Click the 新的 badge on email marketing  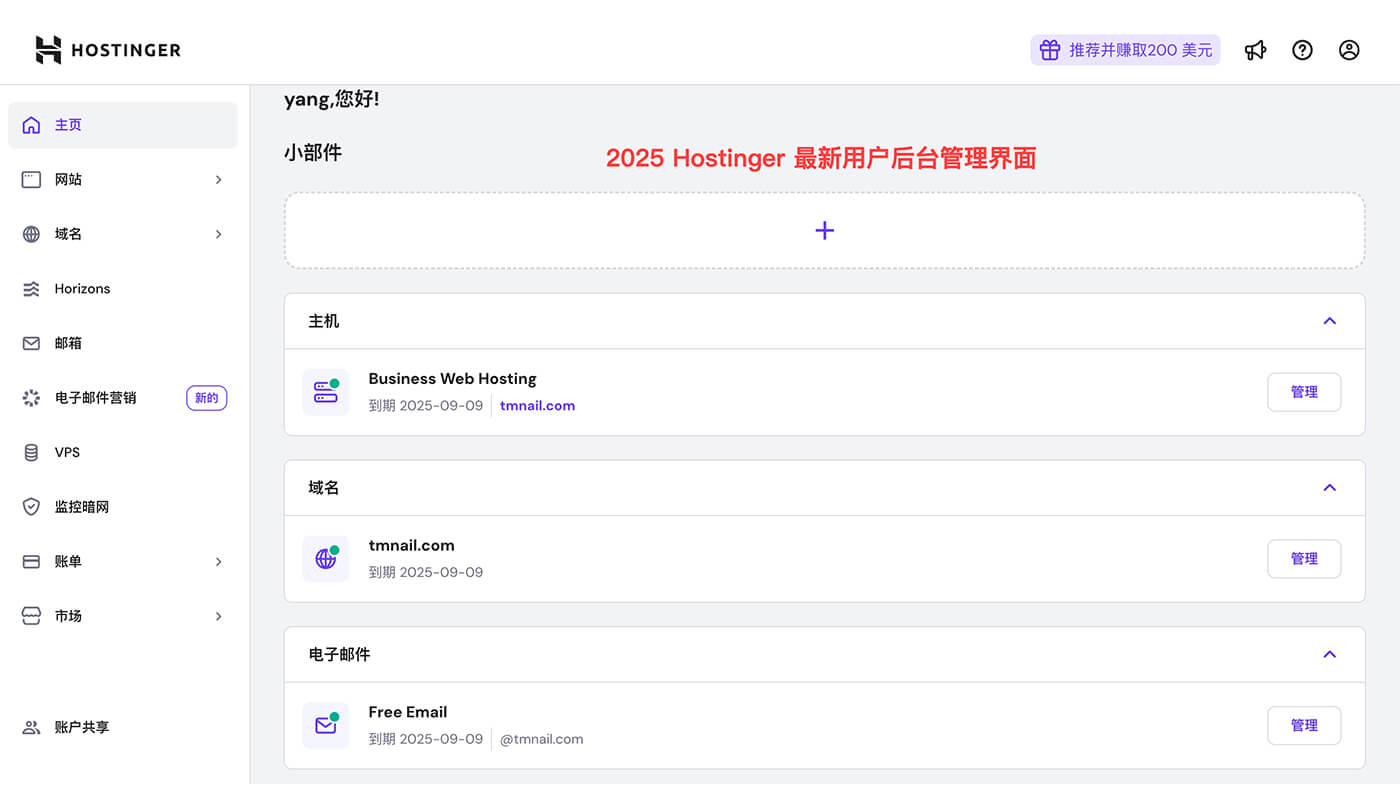point(207,398)
